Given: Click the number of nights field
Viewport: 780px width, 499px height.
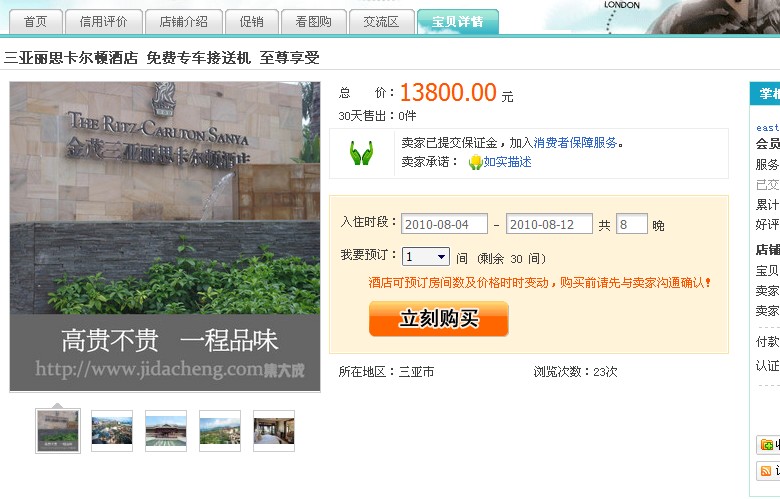Looking at the screenshot, I should [631, 224].
